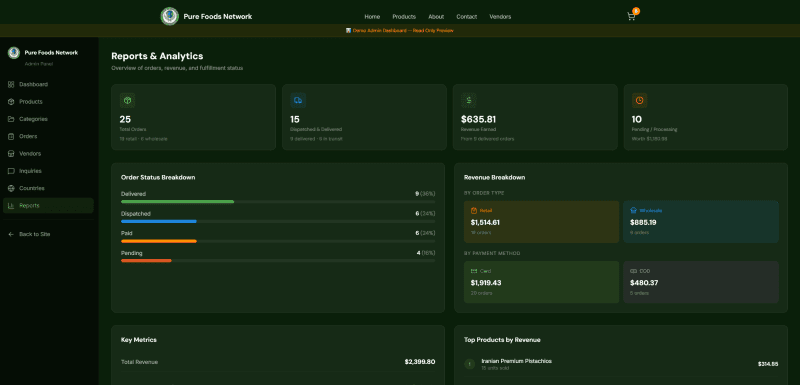Select the Retail $1,514.61 card
The image size is (800, 385).
click(x=541, y=222)
